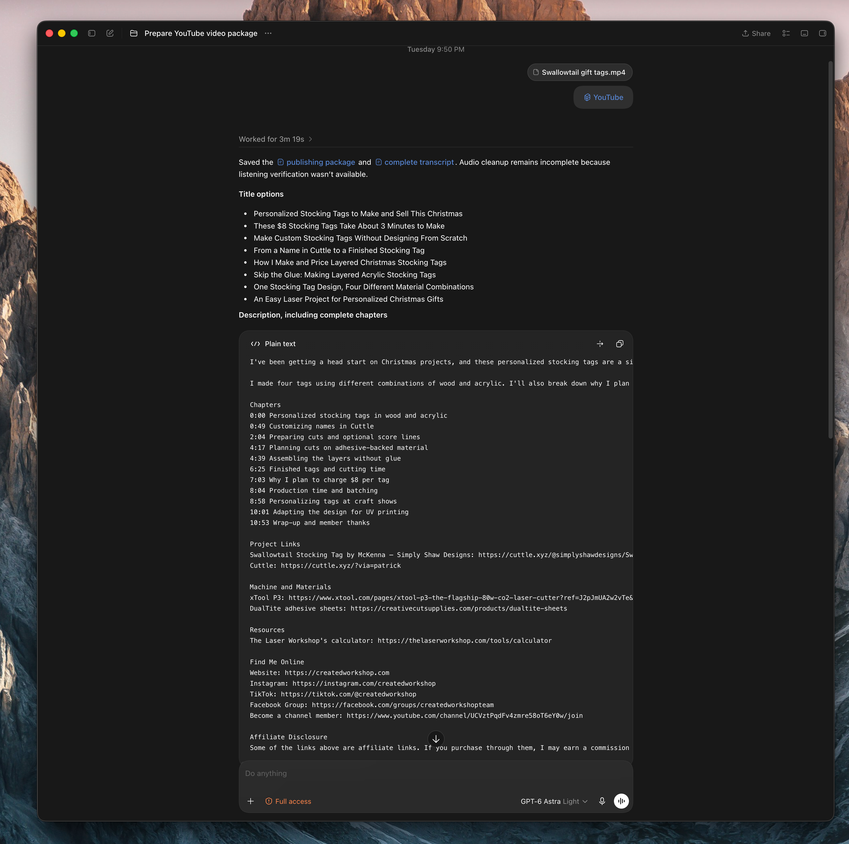This screenshot has width=849, height=844.
Task: Start dictation with microphone icon
Action: (602, 801)
